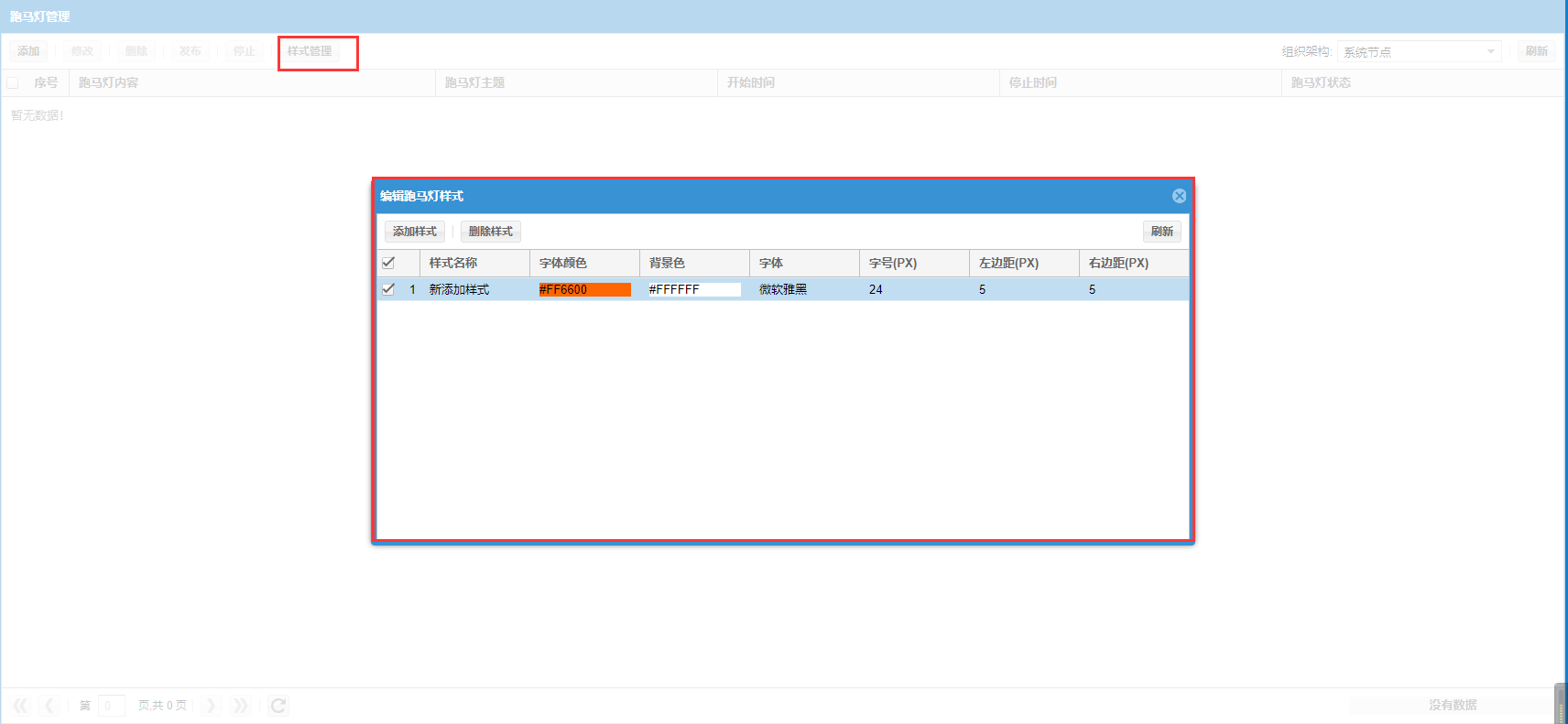This screenshot has width=1568, height=724.
Task: Click the 跑马灯状态 column header
Action: click(x=1422, y=82)
